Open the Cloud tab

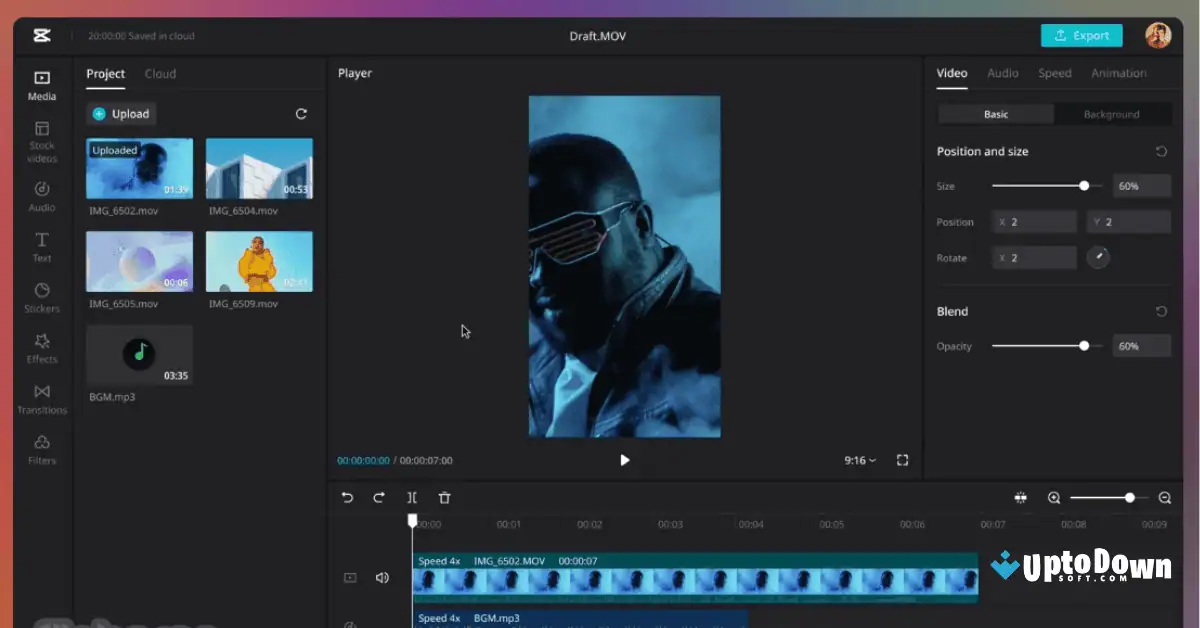(x=160, y=73)
